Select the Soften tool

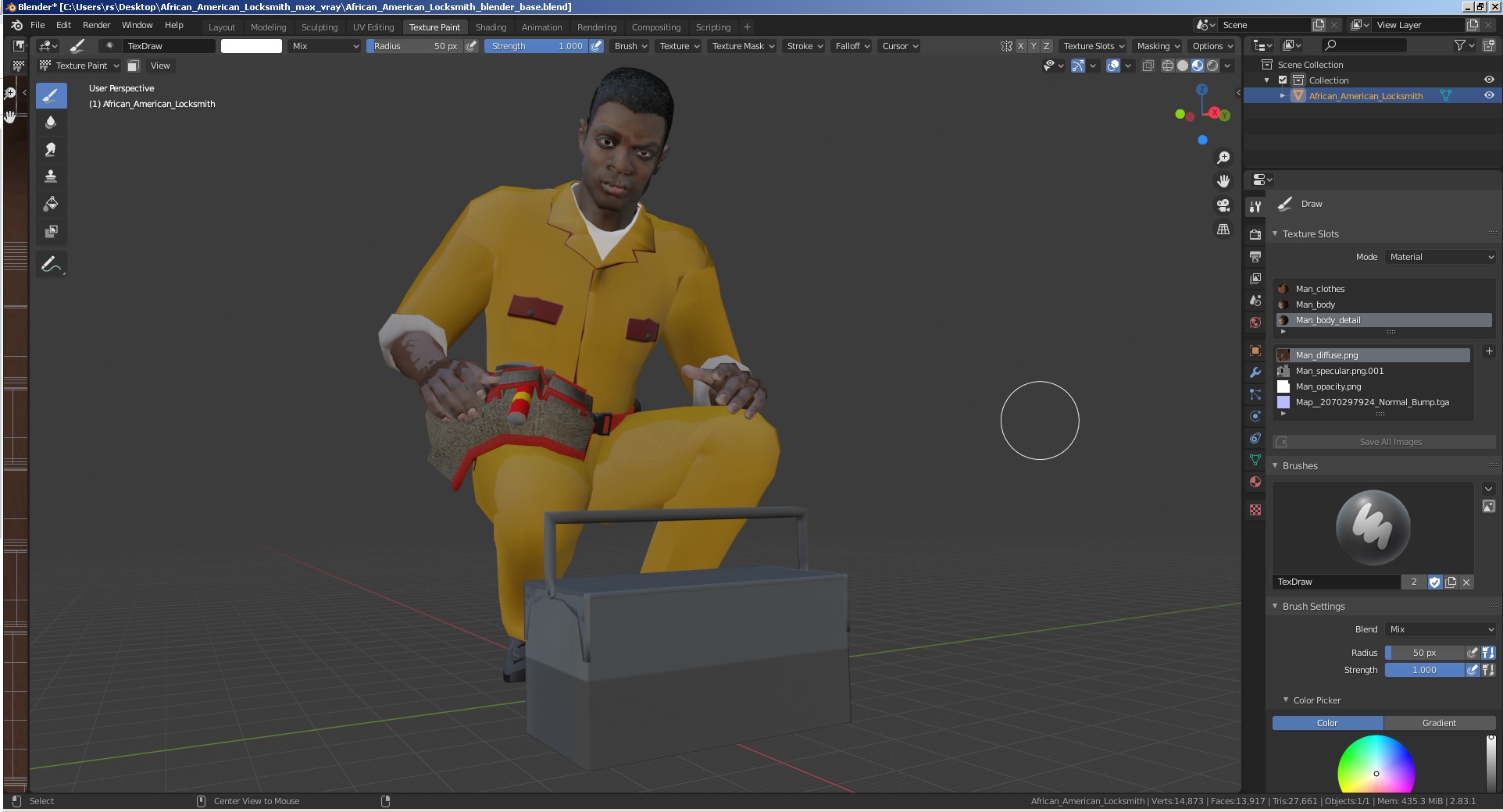click(51, 123)
